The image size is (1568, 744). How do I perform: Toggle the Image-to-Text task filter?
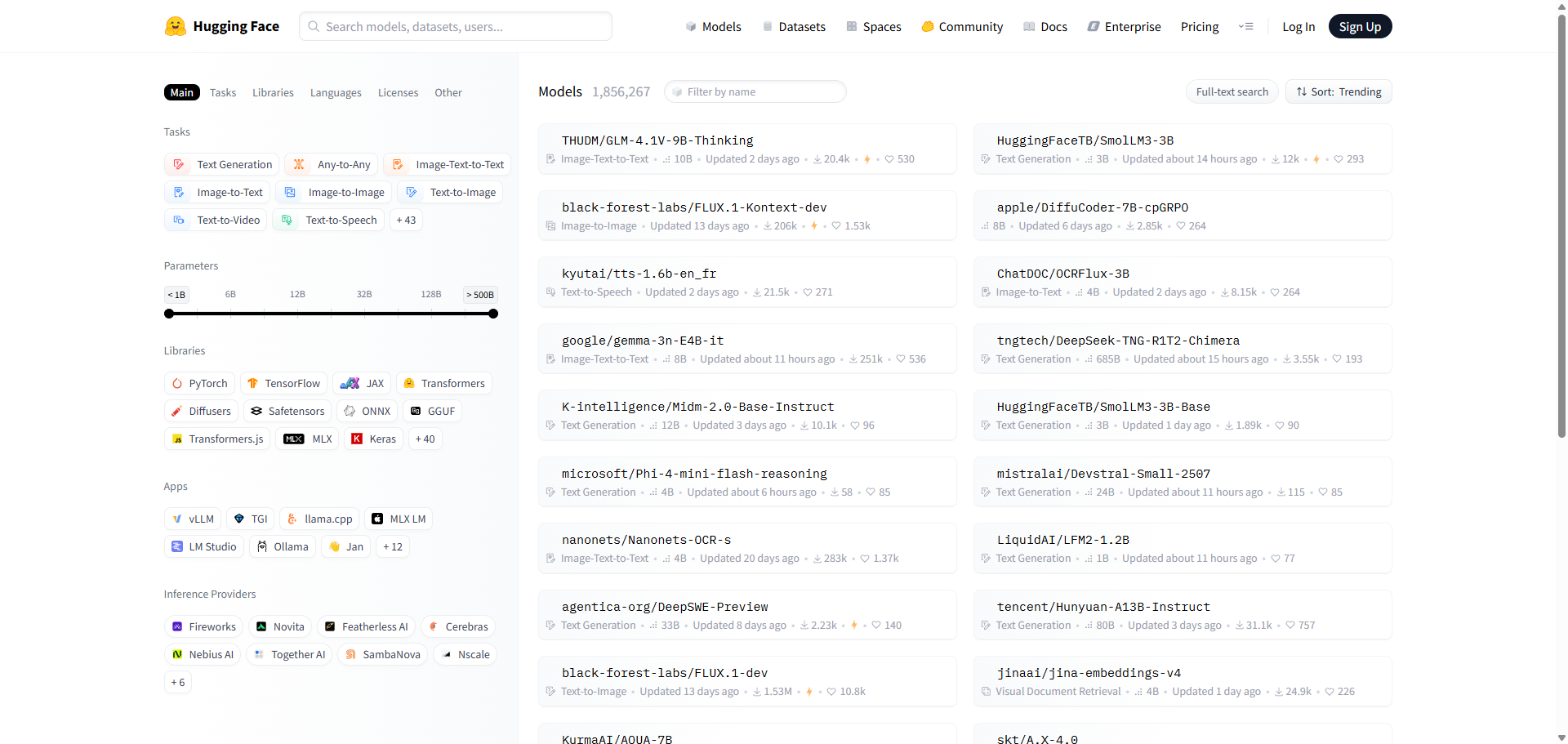click(x=216, y=192)
